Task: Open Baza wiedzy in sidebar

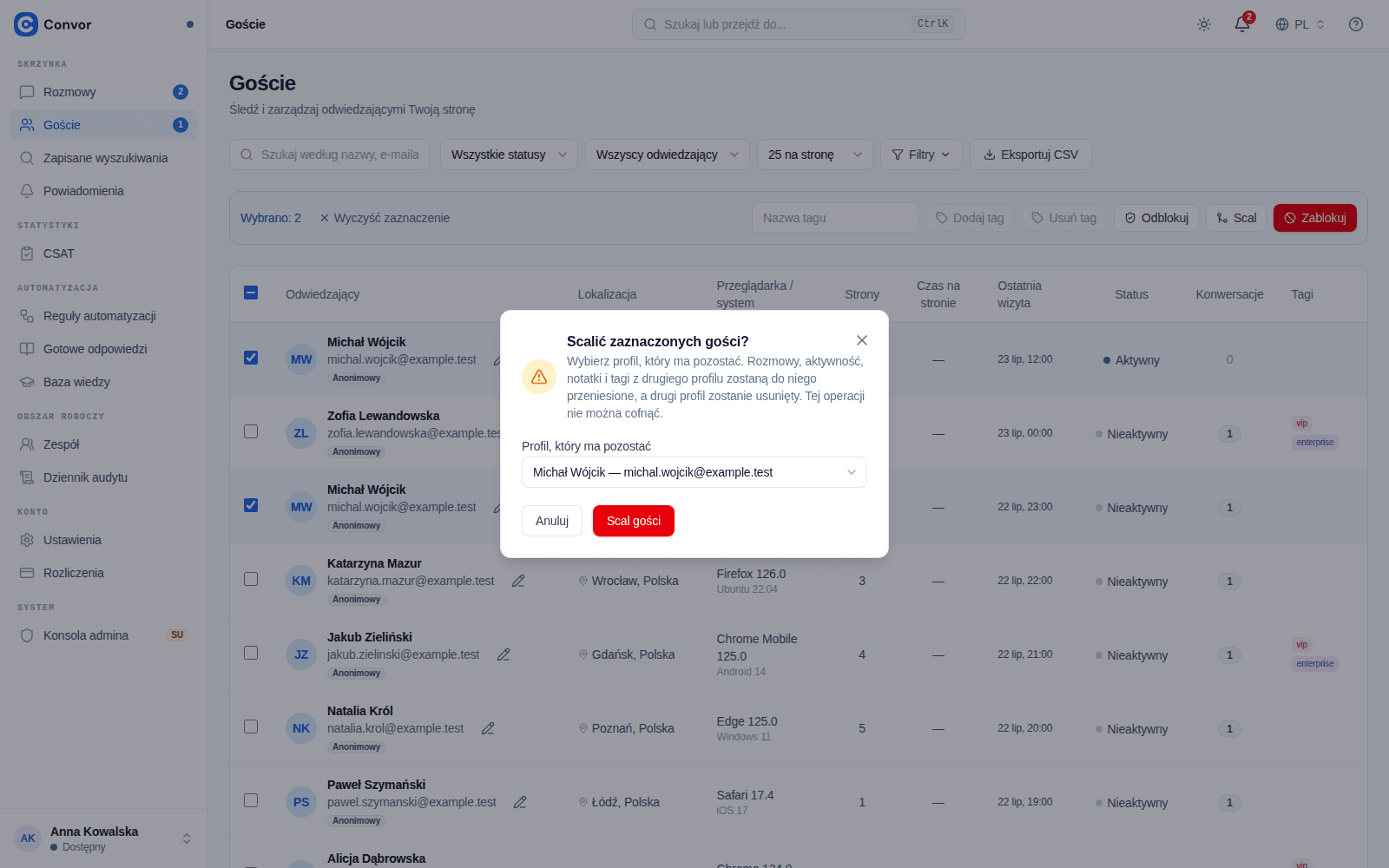Action: click(x=103, y=382)
